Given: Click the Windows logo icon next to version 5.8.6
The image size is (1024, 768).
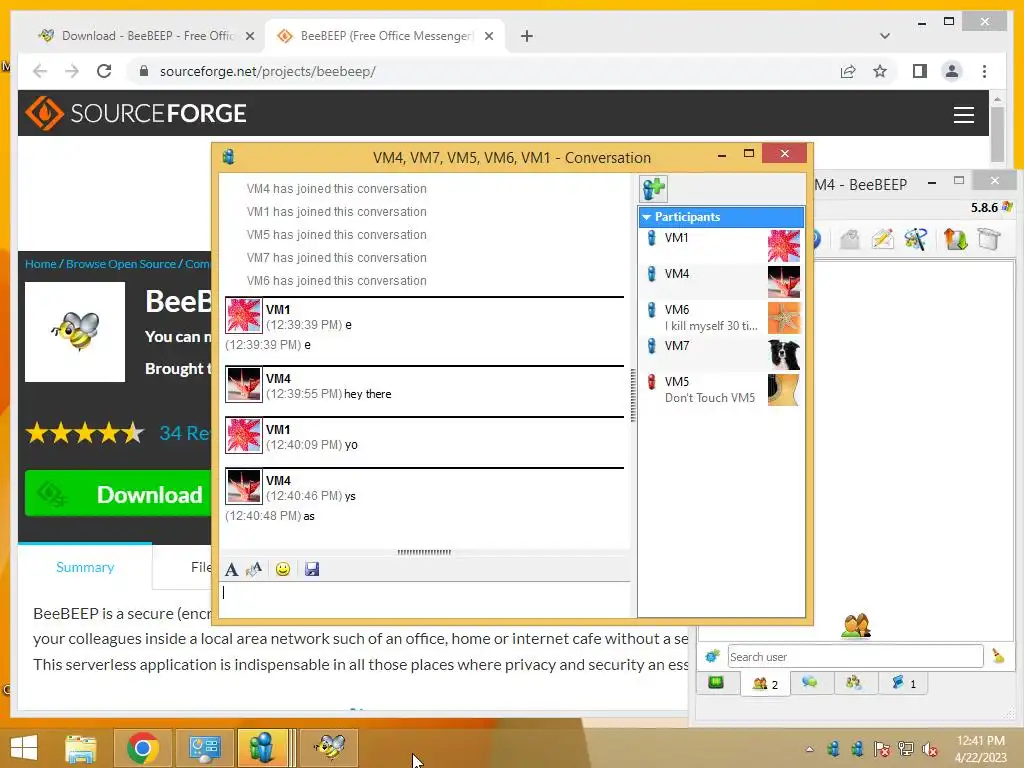Looking at the screenshot, I should [x=1007, y=207].
